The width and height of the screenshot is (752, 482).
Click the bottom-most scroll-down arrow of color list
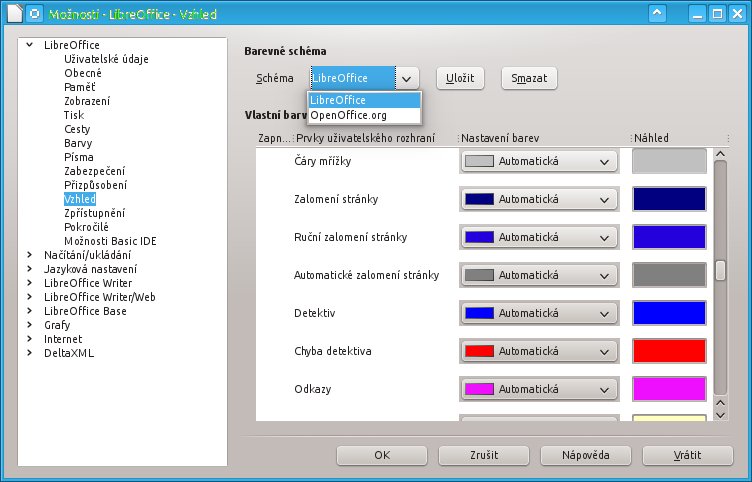pos(720,415)
